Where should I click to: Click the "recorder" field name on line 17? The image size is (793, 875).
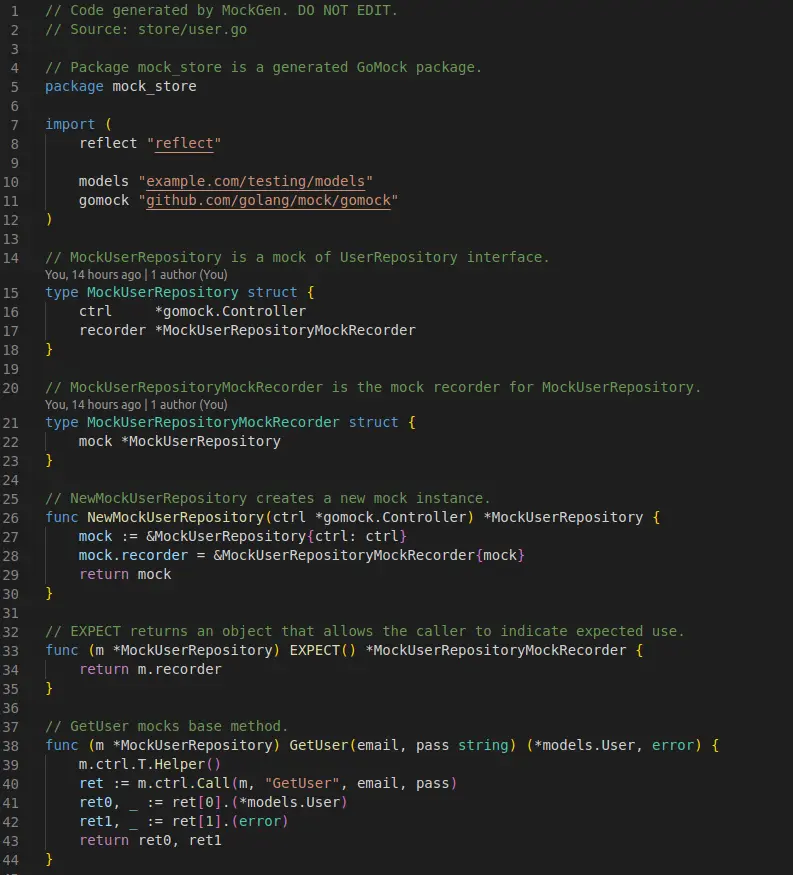(112, 330)
